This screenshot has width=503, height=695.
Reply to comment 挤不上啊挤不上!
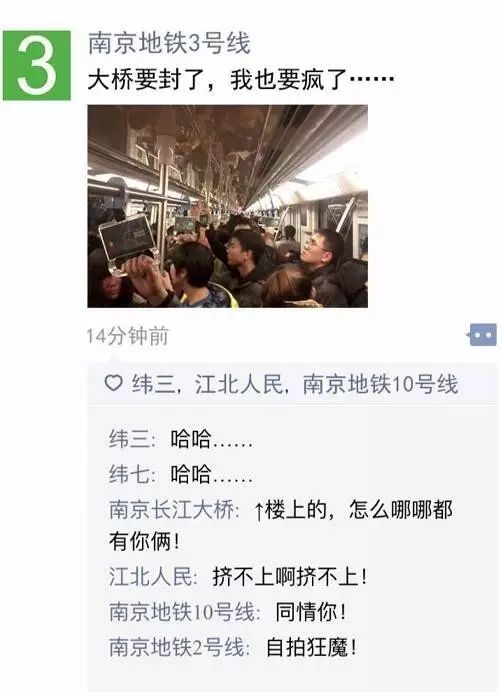(290, 577)
